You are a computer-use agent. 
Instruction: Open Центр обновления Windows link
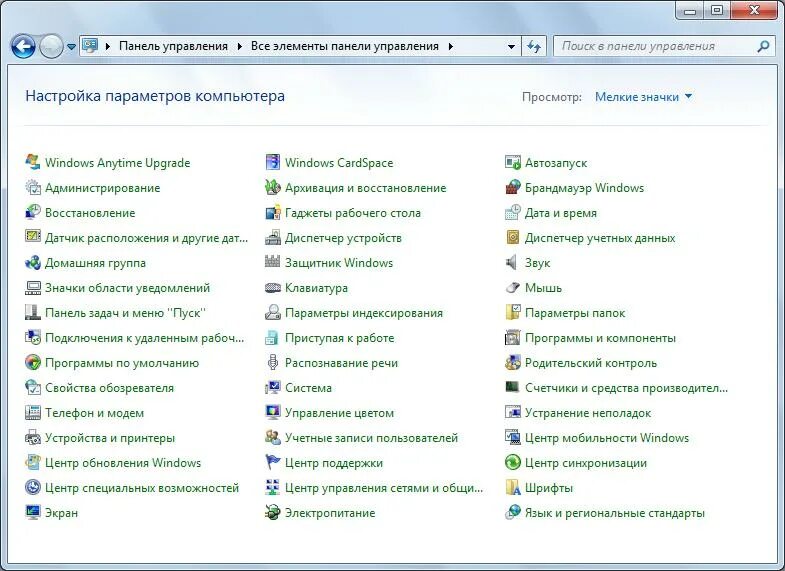(x=123, y=463)
